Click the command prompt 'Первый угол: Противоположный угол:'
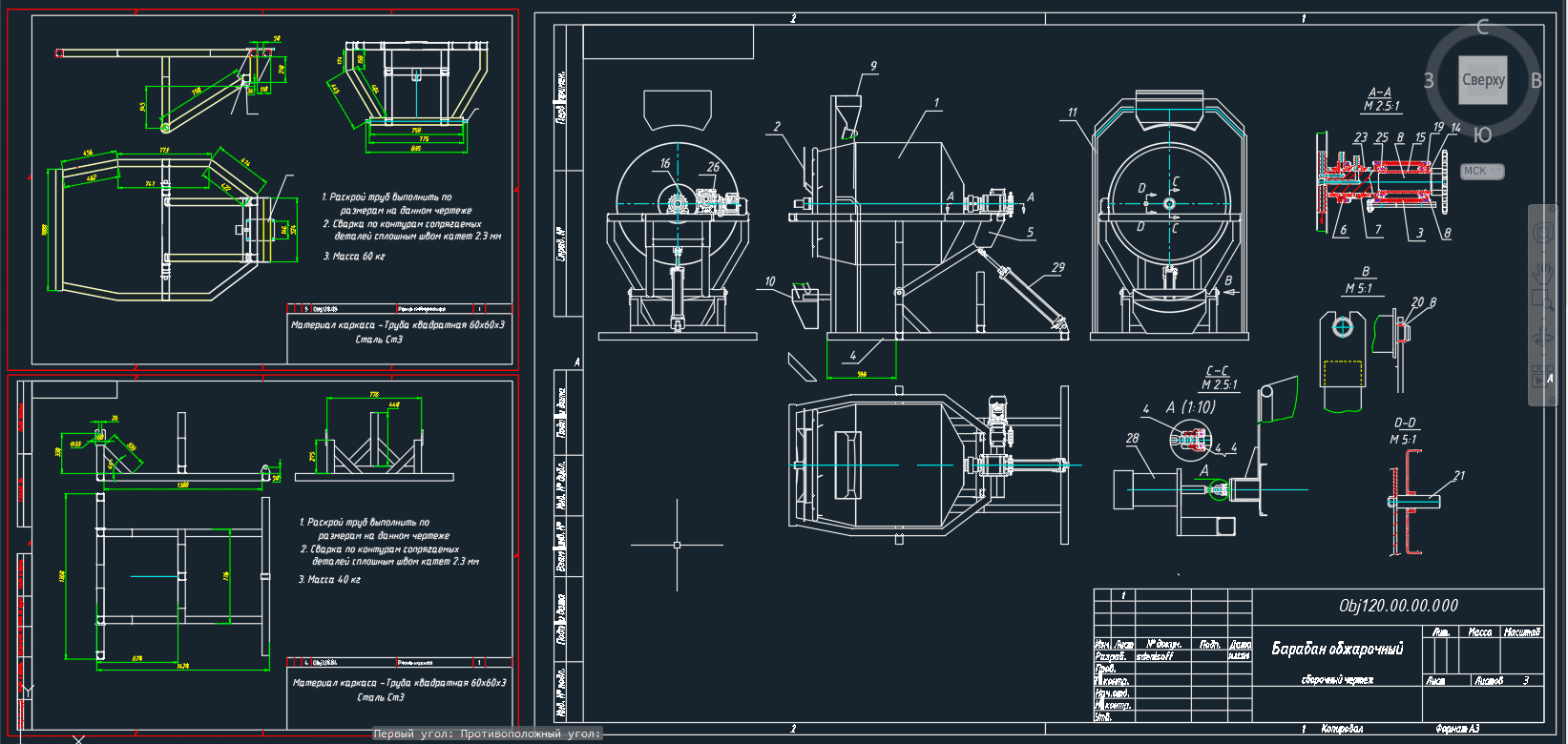Image resolution: width=1568 pixels, height=744 pixels. coord(488,734)
